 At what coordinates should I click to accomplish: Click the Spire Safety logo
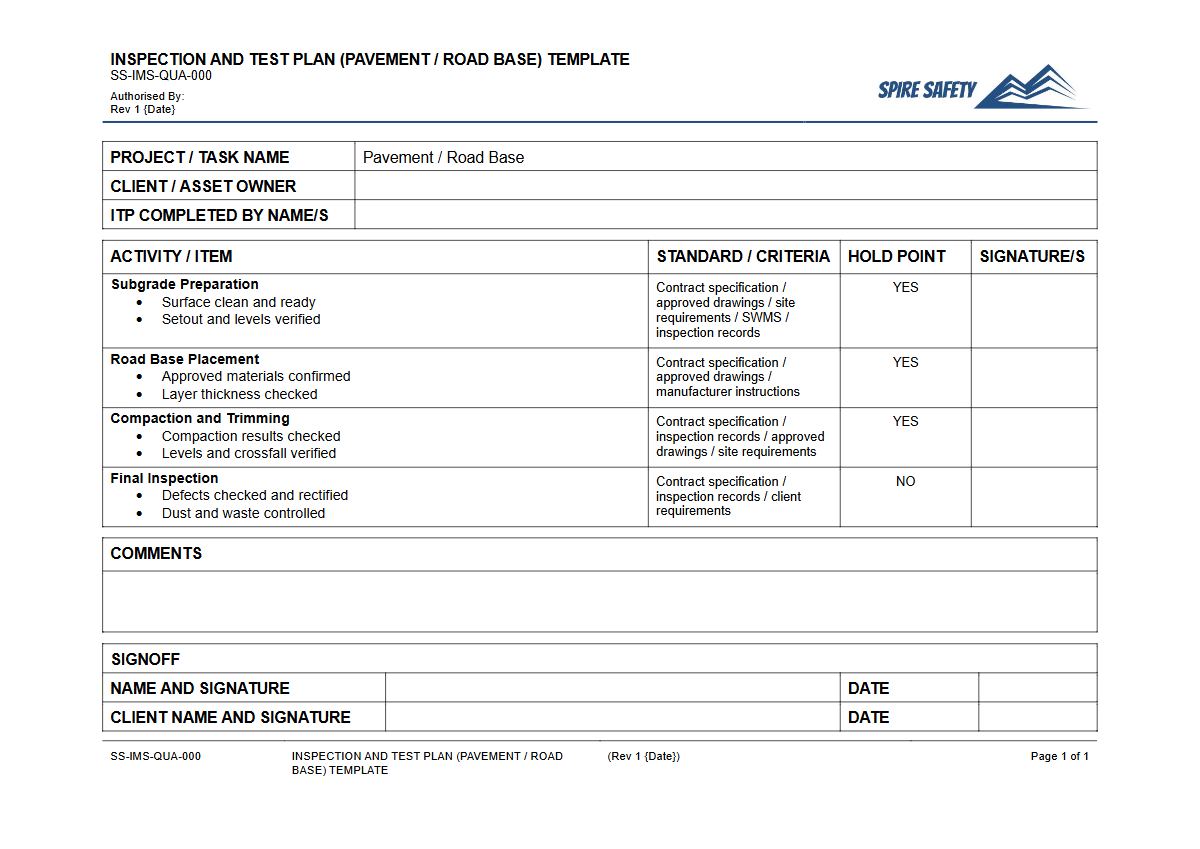[984, 87]
